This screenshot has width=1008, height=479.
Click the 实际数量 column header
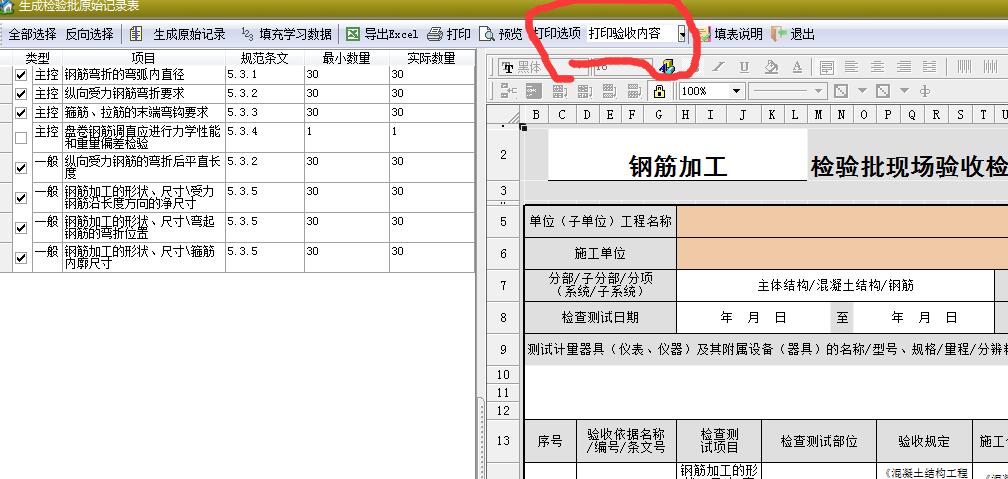(430, 58)
